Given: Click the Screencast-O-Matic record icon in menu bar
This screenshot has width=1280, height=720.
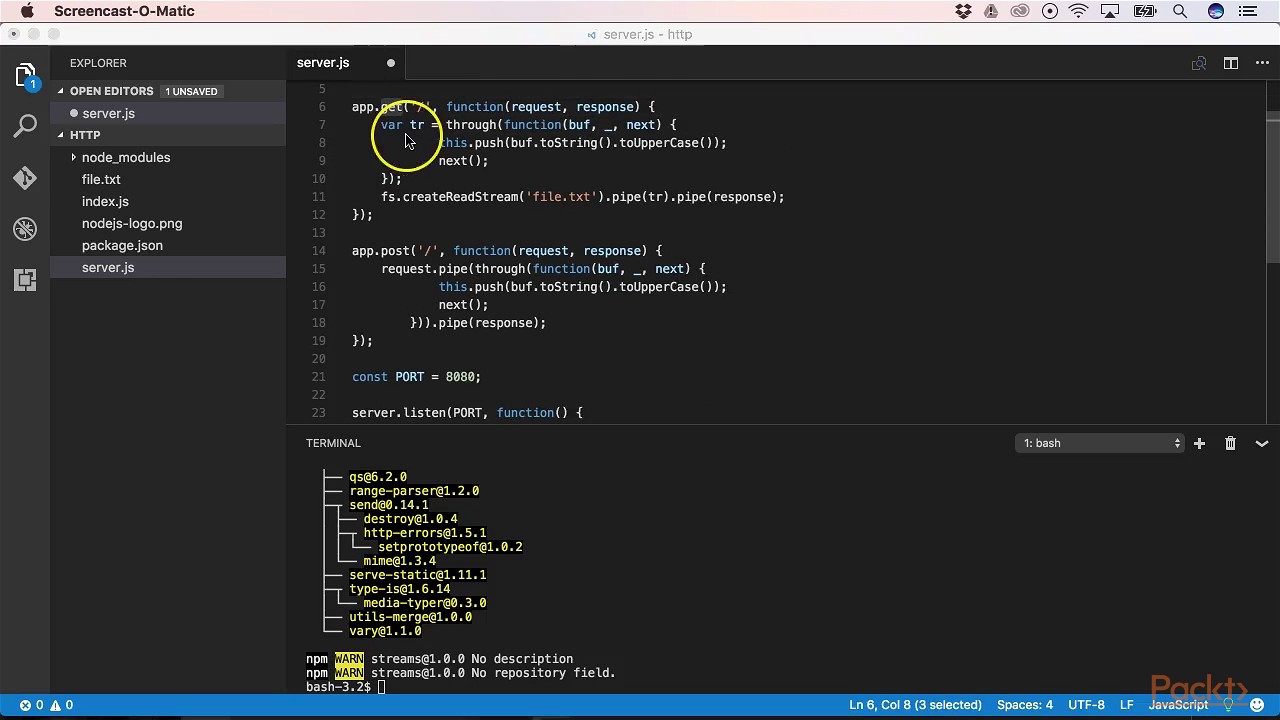Looking at the screenshot, I should tap(1050, 11).
